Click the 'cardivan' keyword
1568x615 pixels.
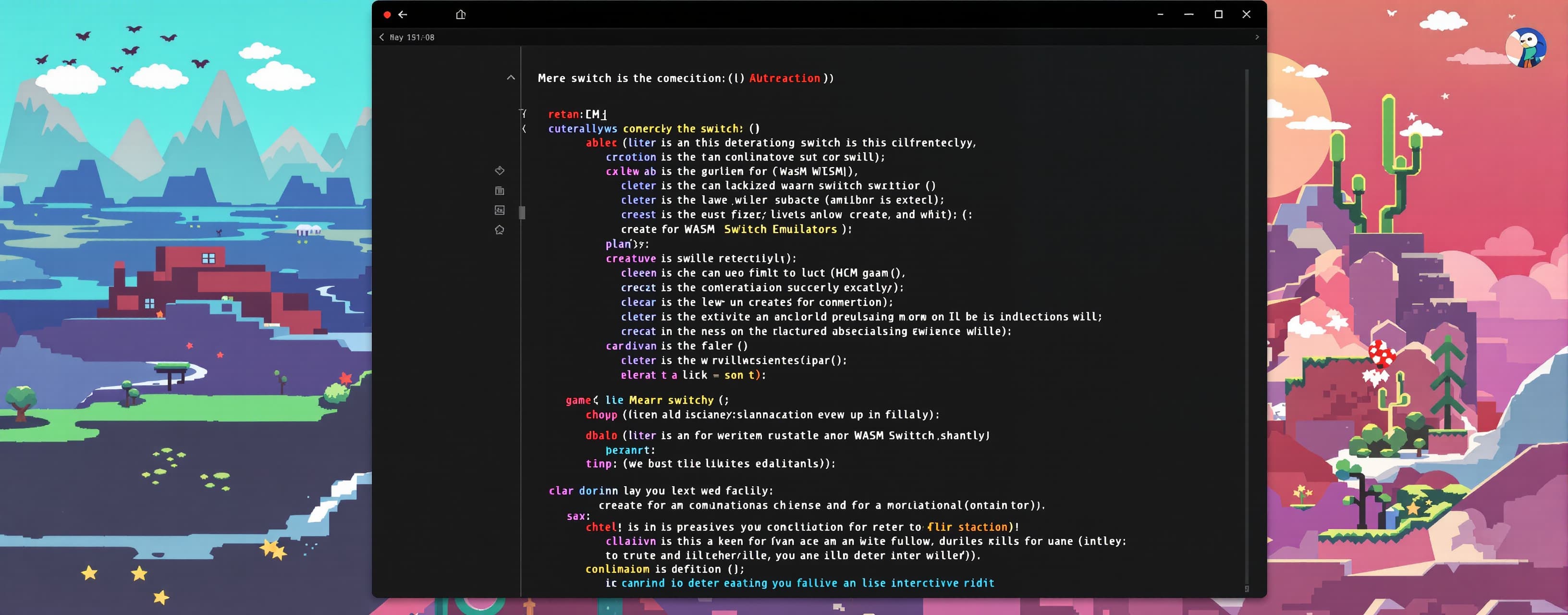(x=631, y=346)
